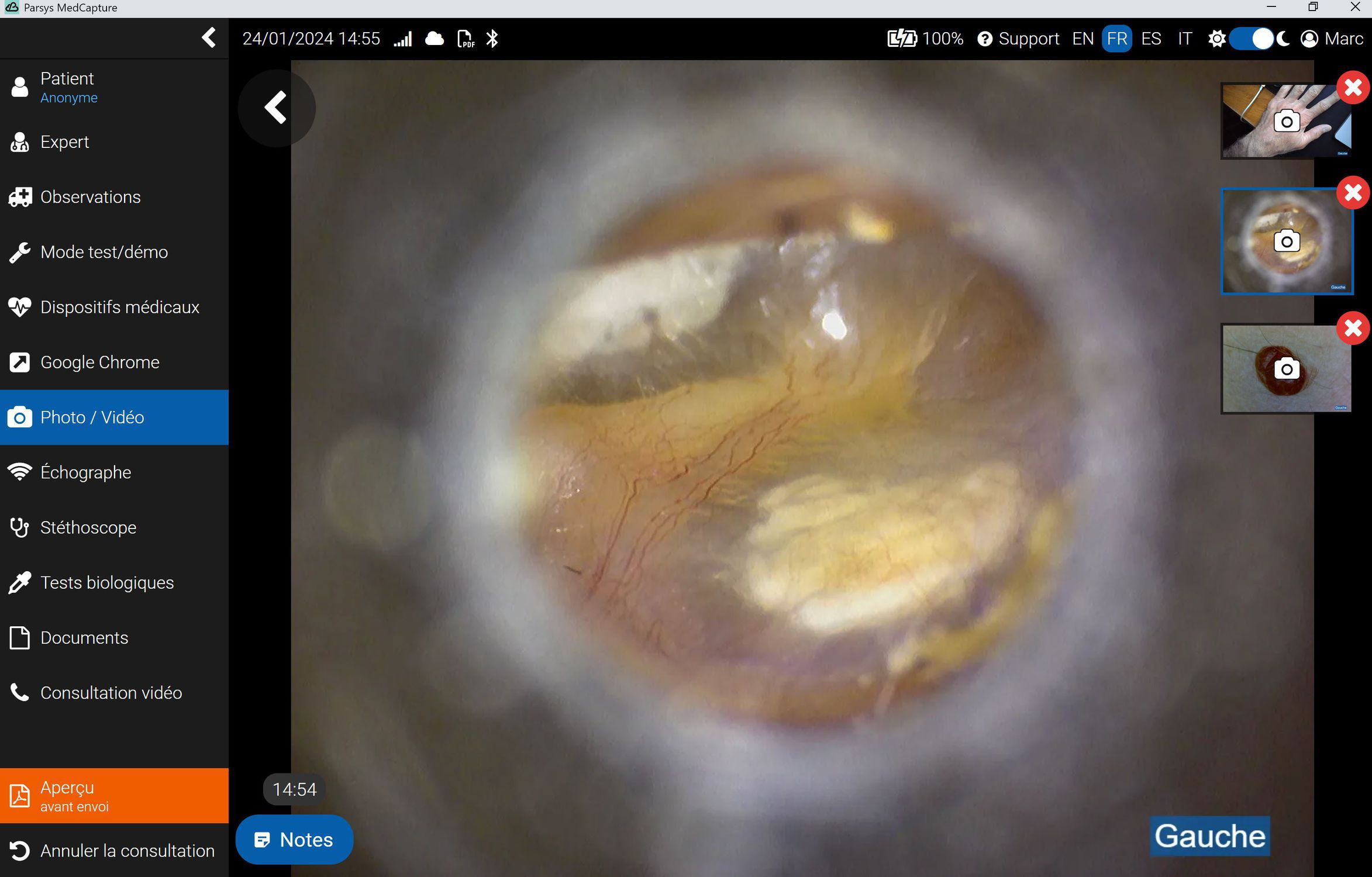Delete the hand photo thumbnail
This screenshot has width=1372, height=877.
click(1352, 88)
